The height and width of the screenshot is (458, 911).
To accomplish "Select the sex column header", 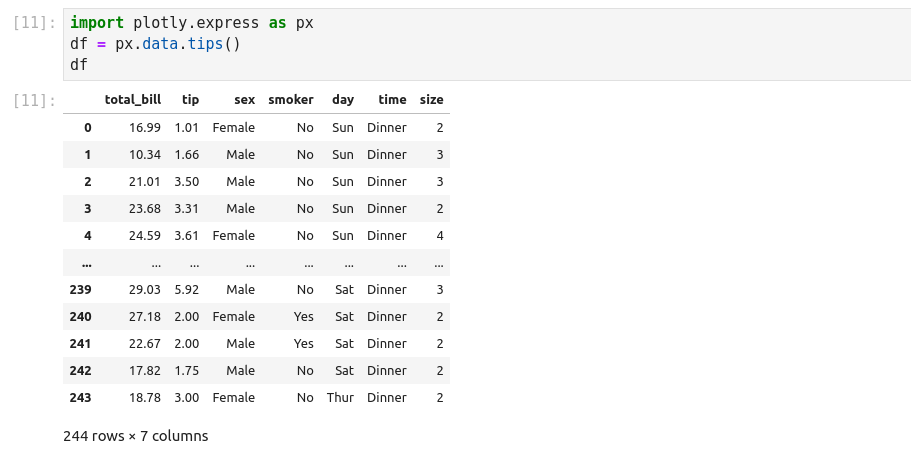I will point(244,100).
